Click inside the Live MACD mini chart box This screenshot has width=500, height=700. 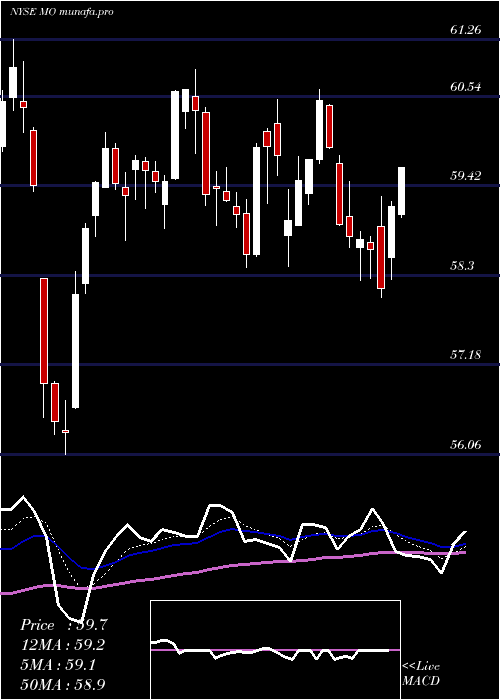pyautogui.click(x=275, y=650)
